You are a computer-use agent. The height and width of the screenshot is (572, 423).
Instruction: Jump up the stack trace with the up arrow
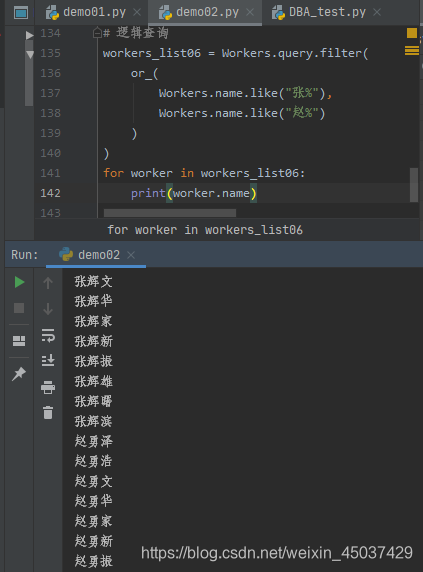(48, 283)
